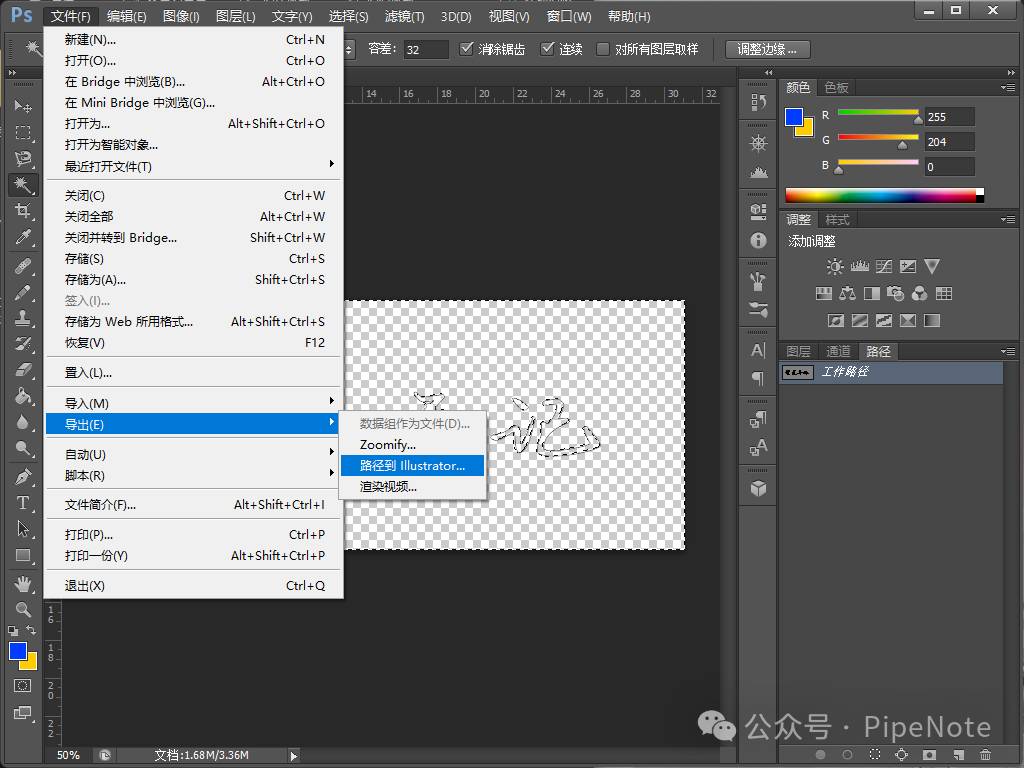Add a Levels adjustment

pos(859,266)
